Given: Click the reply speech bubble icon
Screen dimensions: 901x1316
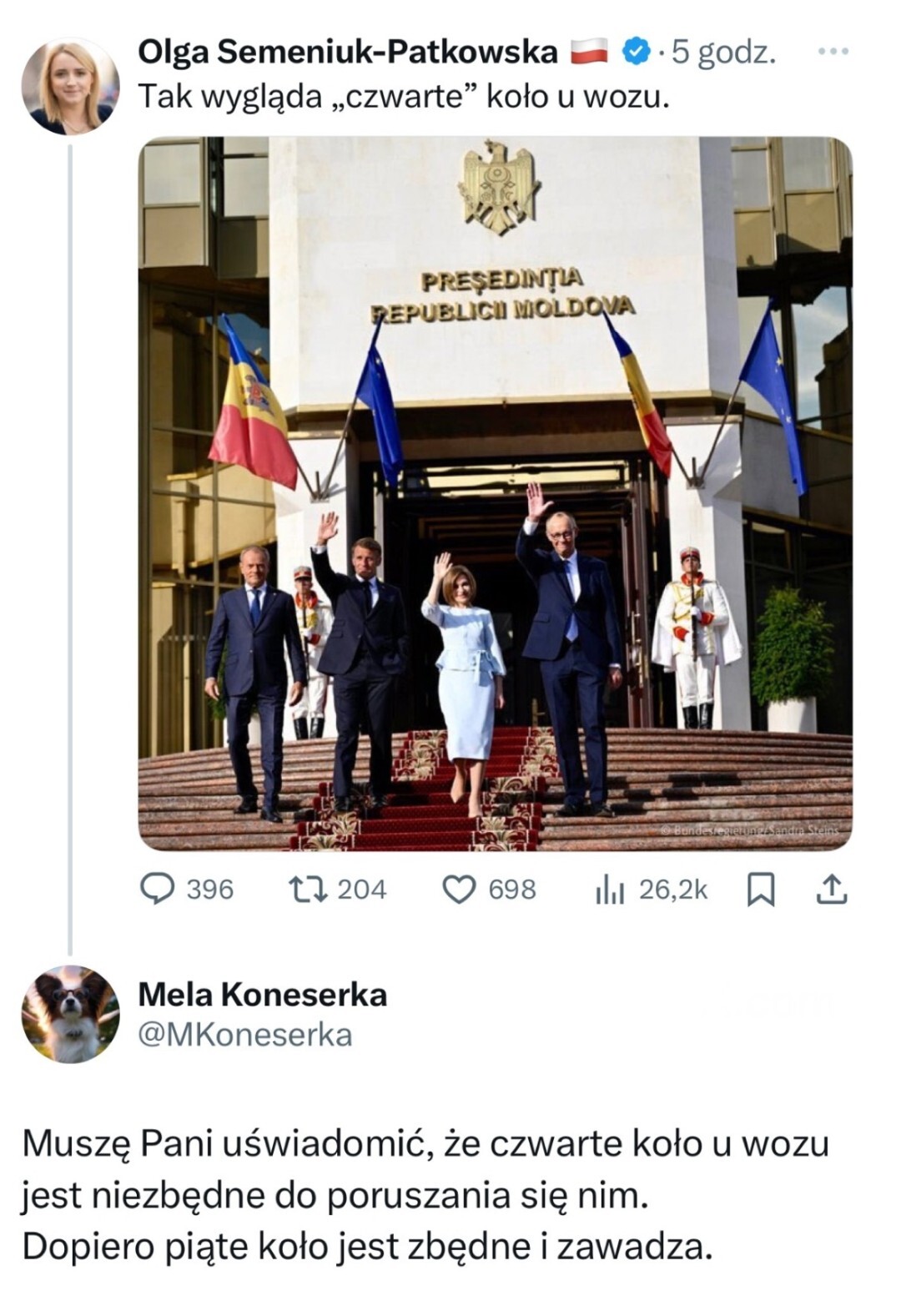Looking at the screenshot, I should point(156,889).
